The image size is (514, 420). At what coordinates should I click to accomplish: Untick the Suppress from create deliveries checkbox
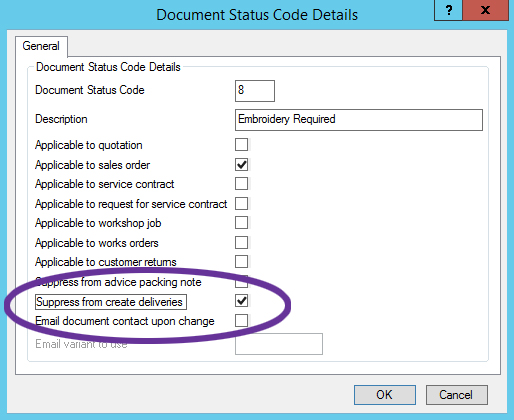click(x=241, y=301)
